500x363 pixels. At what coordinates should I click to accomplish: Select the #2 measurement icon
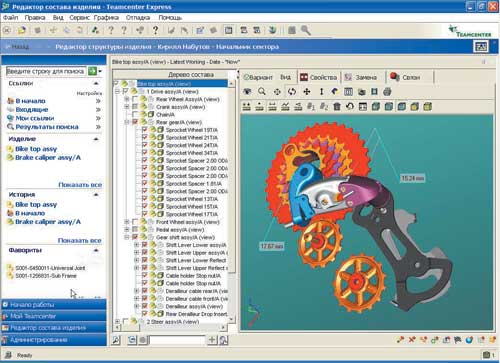coord(324,106)
